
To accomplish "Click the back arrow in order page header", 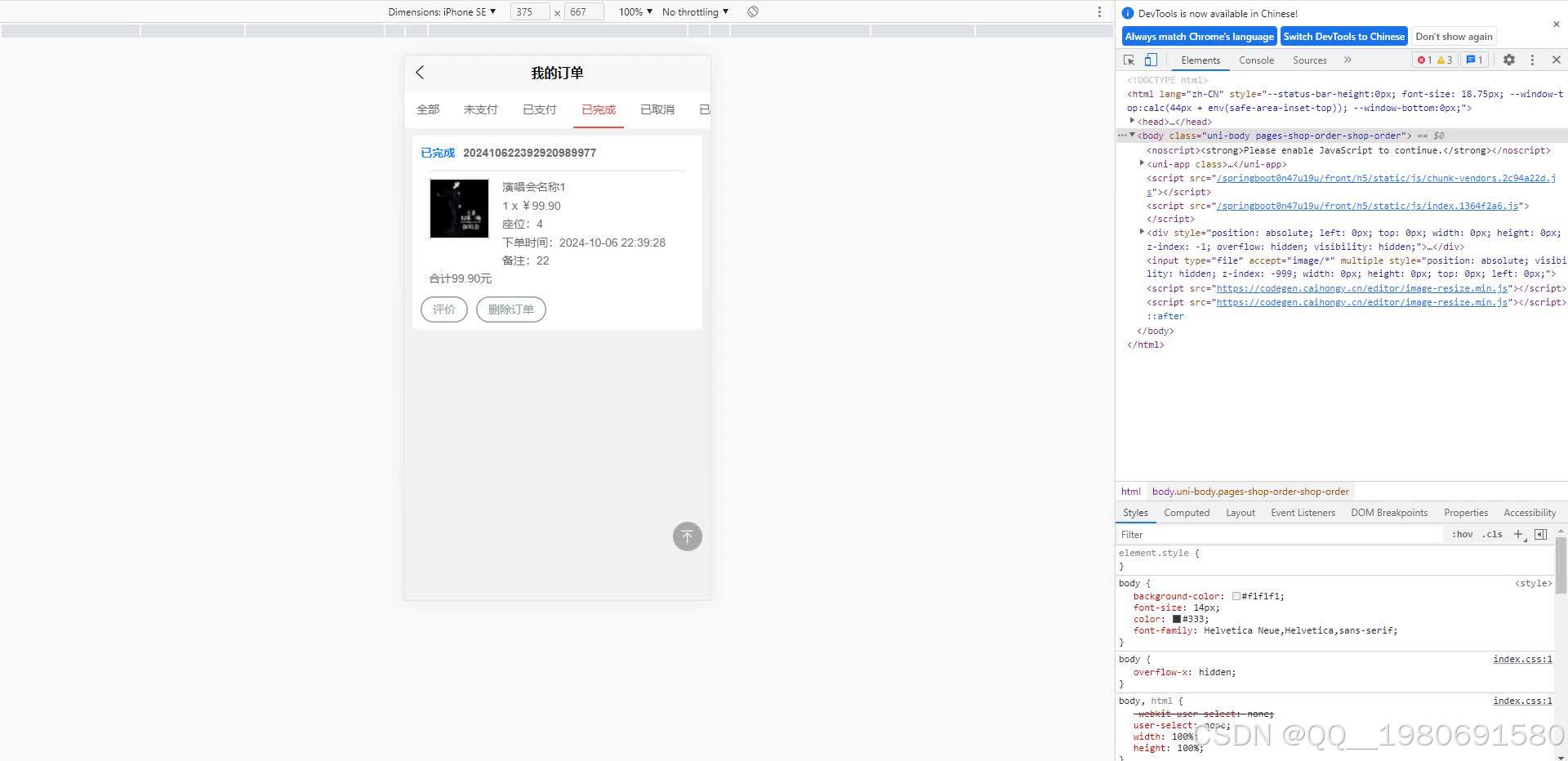I will [x=420, y=73].
